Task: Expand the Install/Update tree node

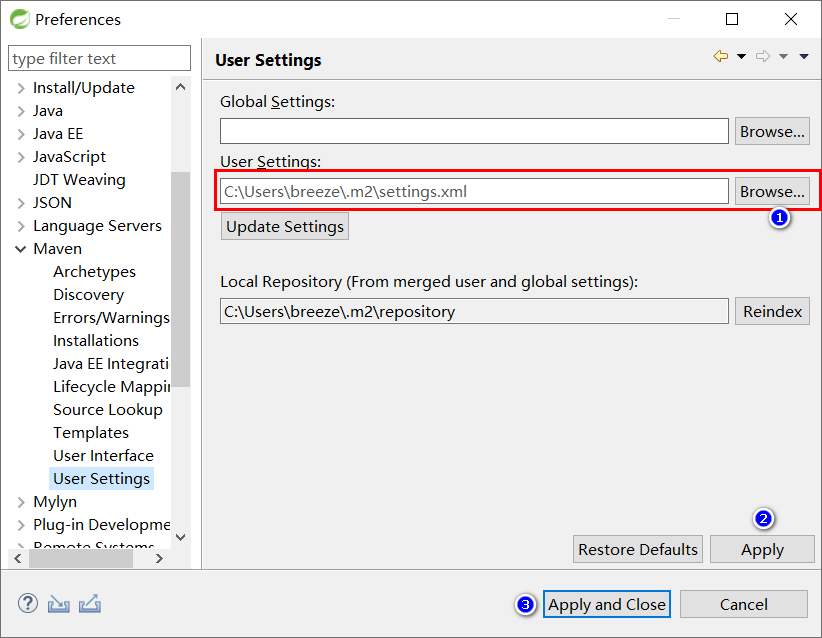Action: click(x=21, y=88)
